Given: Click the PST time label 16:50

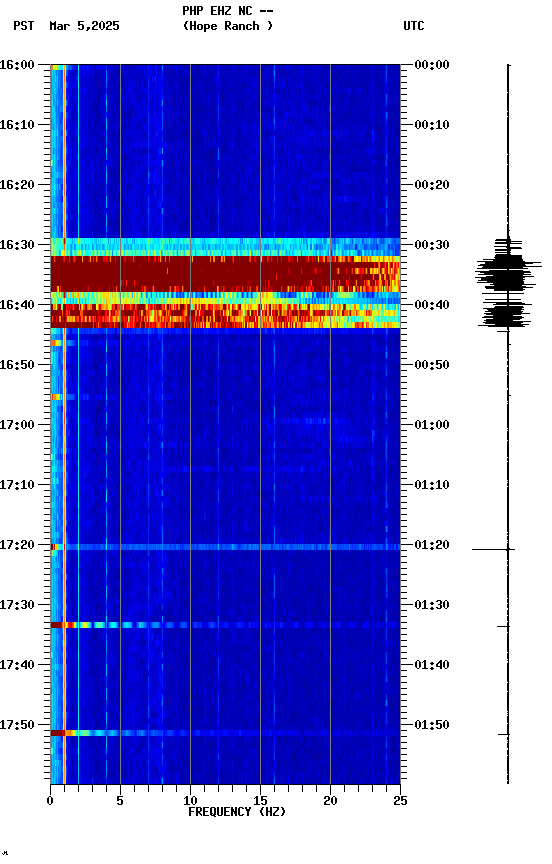Looking at the screenshot, I should click(x=17, y=365).
